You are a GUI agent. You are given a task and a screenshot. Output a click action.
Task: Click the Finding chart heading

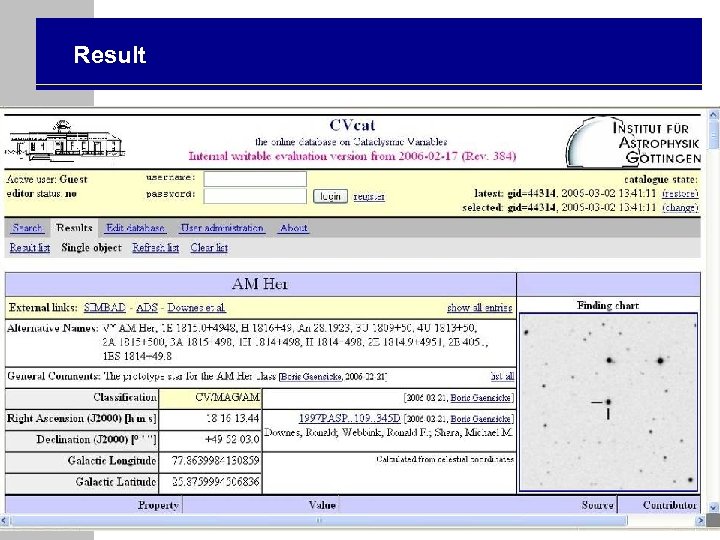point(608,305)
